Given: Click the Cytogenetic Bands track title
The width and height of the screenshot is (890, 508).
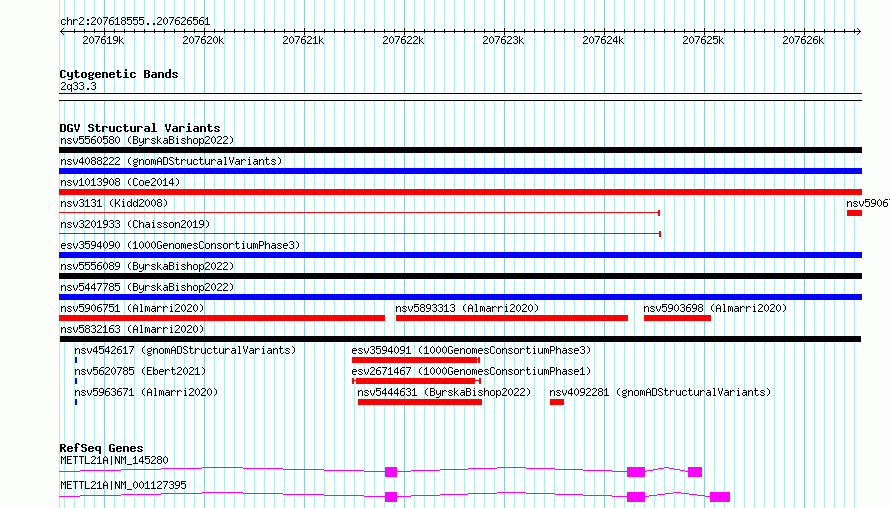Looking at the screenshot, I should [x=119, y=74].
